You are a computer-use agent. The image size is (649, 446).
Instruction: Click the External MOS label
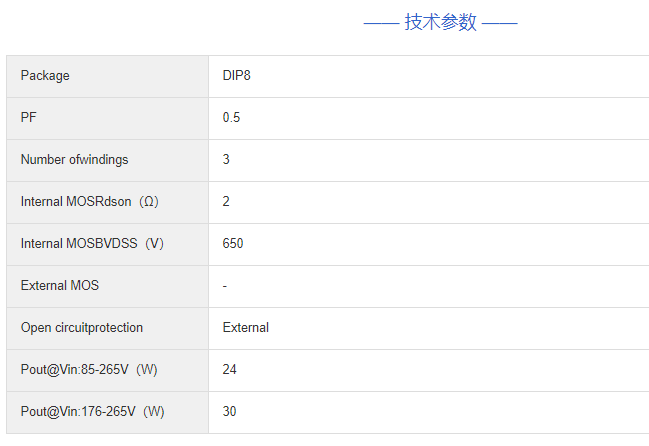tap(59, 286)
